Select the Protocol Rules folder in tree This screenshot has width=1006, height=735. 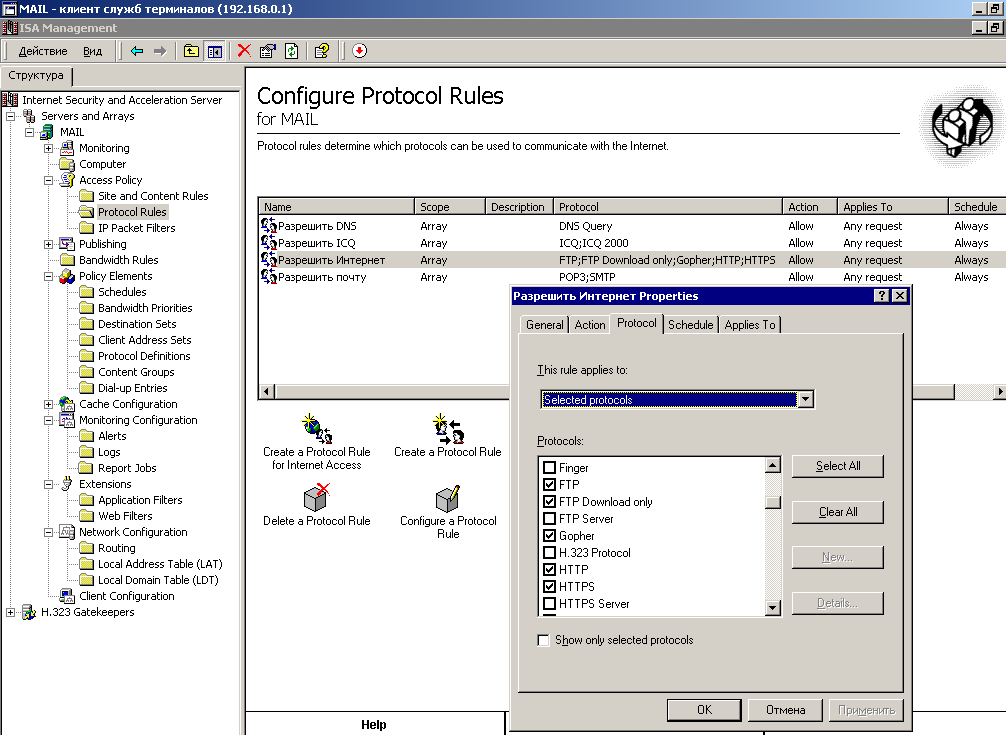(x=132, y=212)
